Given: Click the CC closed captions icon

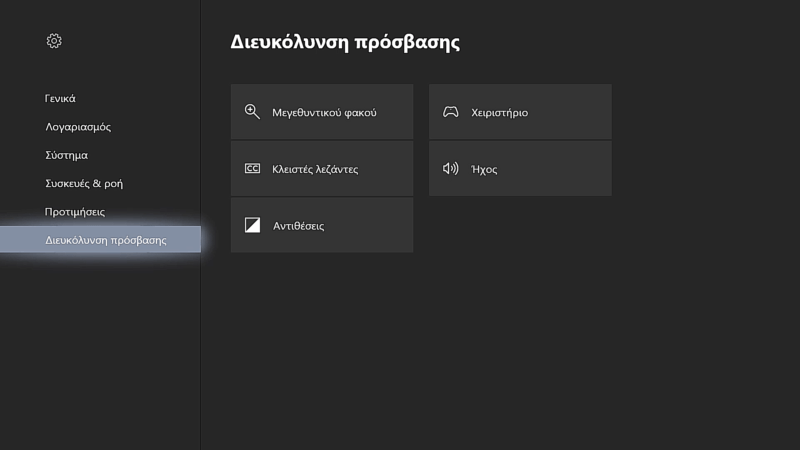Looking at the screenshot, I should point(252,169).
